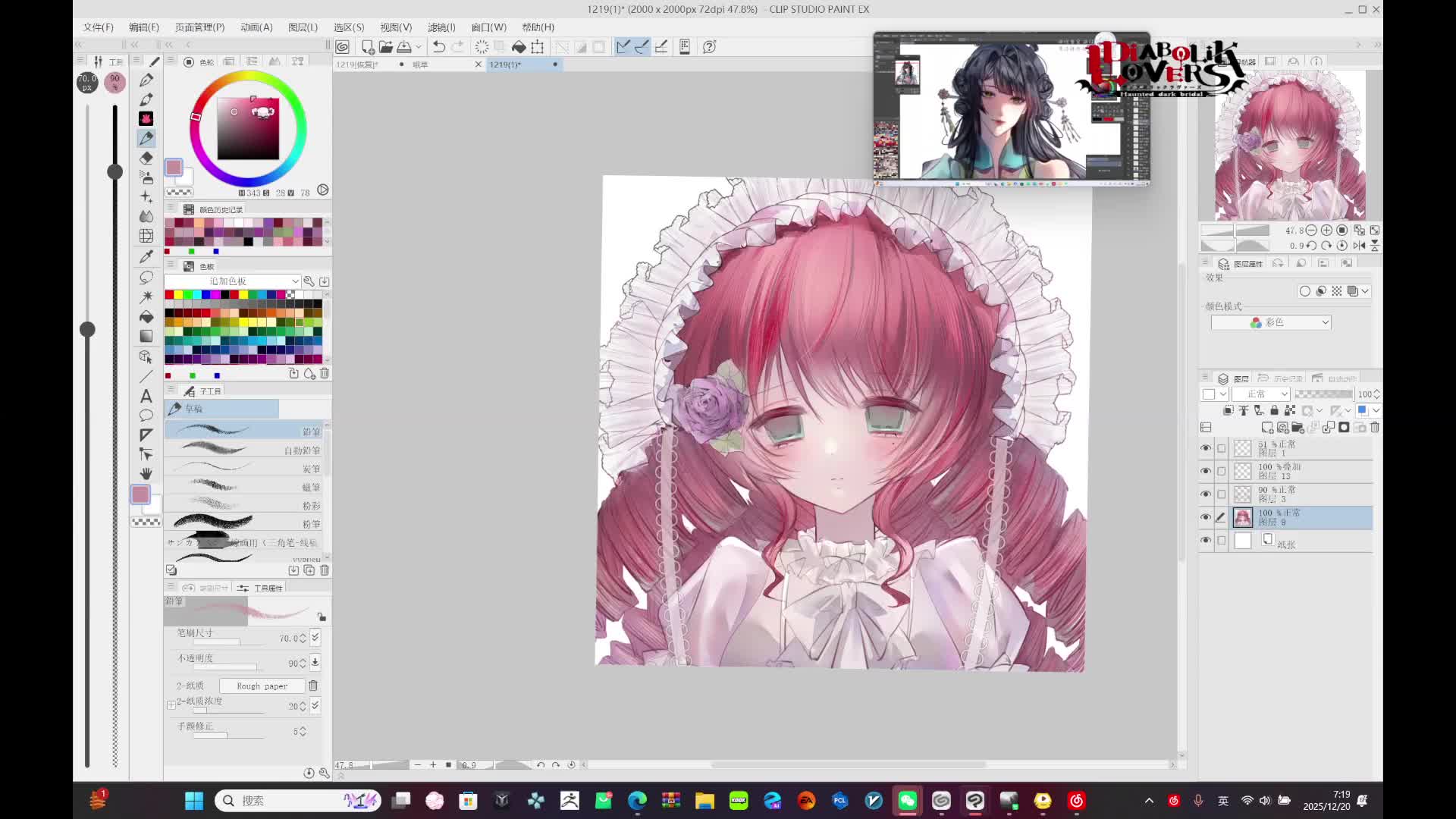Open the layer blend mode dropdown
Screen dimensions: 1456x819
1260,394
